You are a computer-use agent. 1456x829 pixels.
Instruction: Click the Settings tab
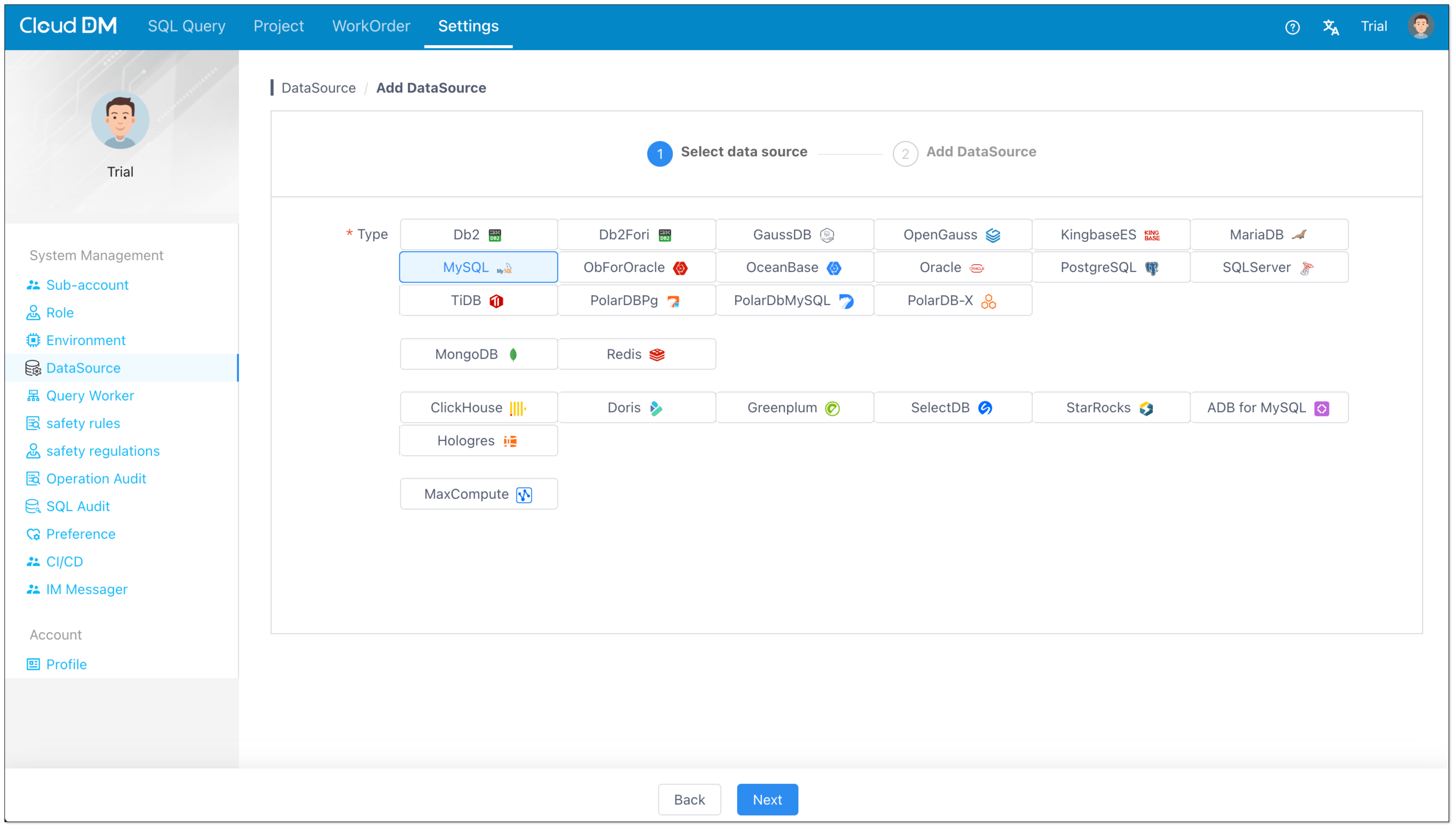tap(468, 26)
